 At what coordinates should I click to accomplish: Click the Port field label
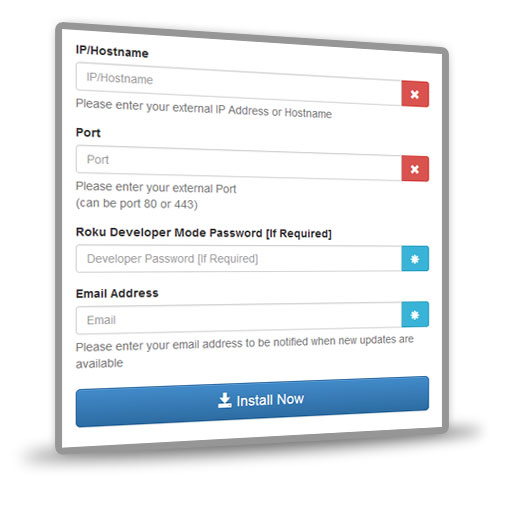(88, 133)
